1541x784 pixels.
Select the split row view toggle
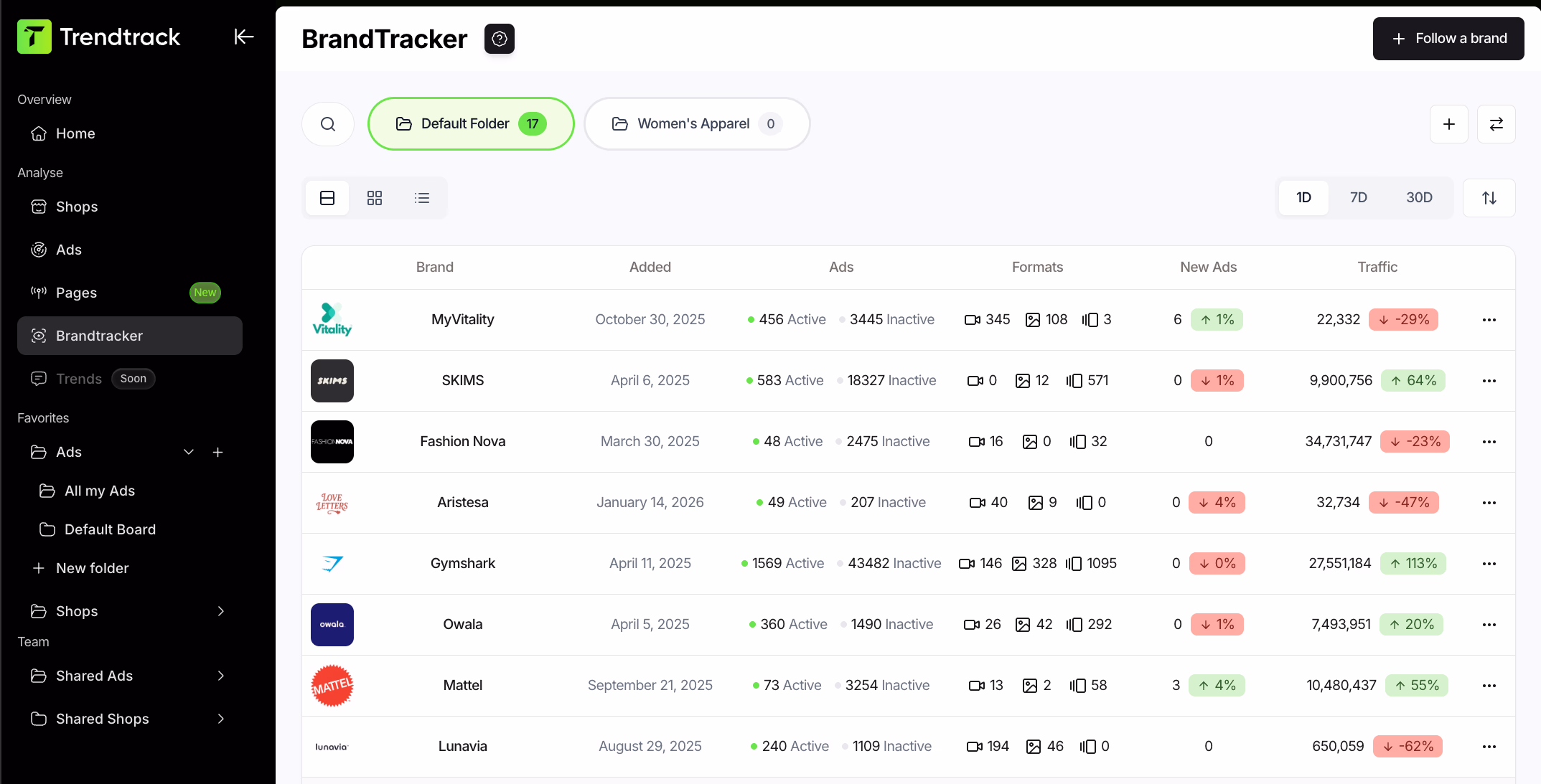pos(327,197)
